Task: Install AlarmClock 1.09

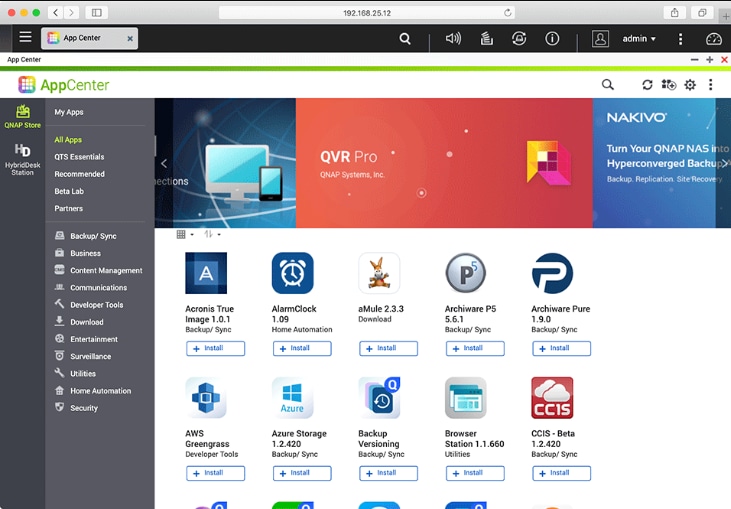Action: pos(302,348)
